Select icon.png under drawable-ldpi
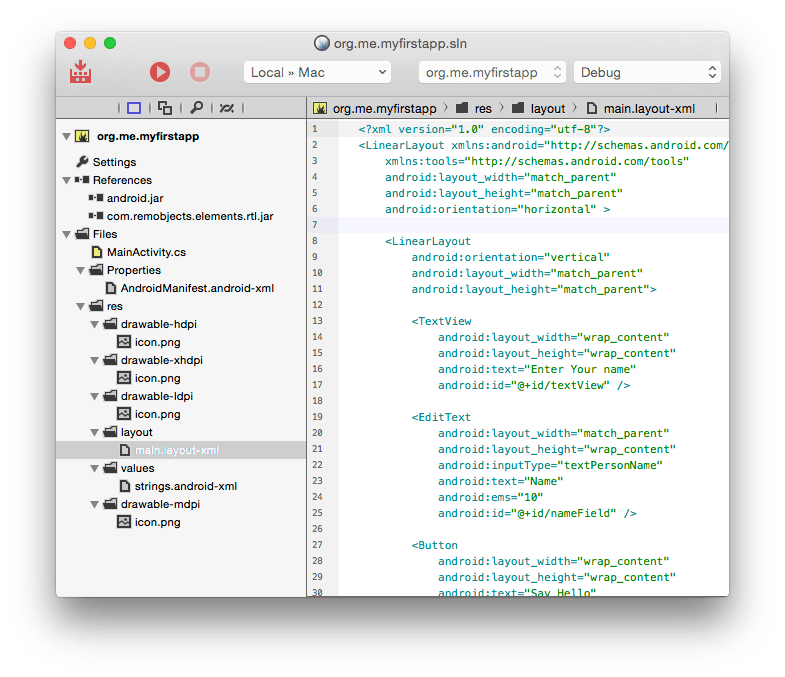Image resolution: width=785 pixels, height=677 pixels. [157, 415]
